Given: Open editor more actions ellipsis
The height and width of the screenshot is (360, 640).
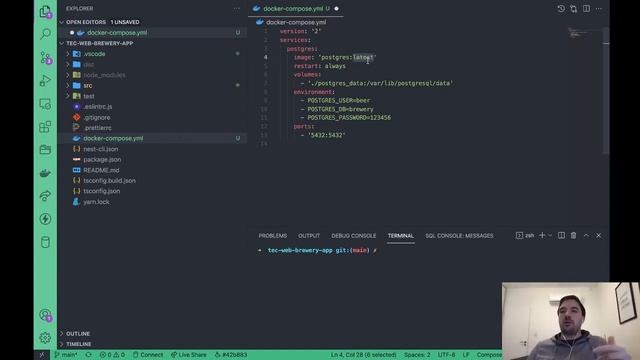Looking at the screenshot, I should [x=599, y=9].
